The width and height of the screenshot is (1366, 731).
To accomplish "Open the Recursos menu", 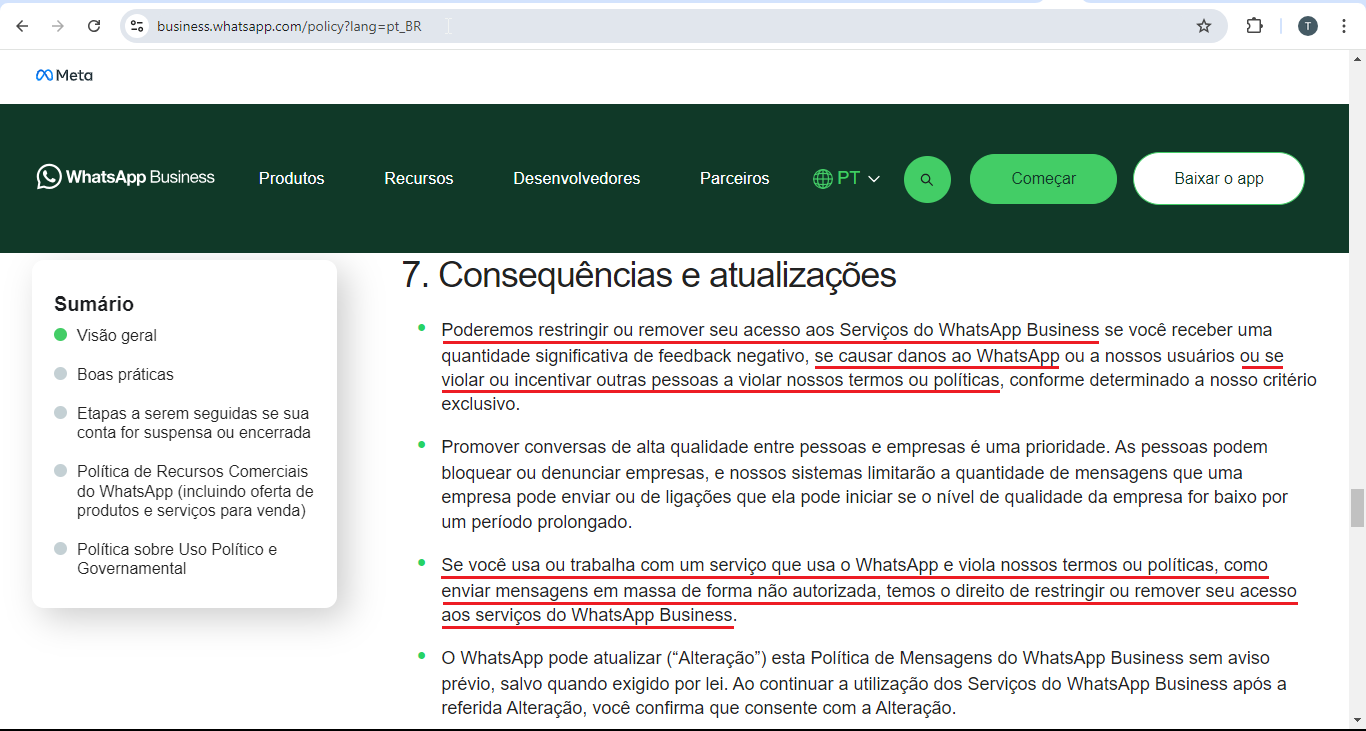I will 419,178.
